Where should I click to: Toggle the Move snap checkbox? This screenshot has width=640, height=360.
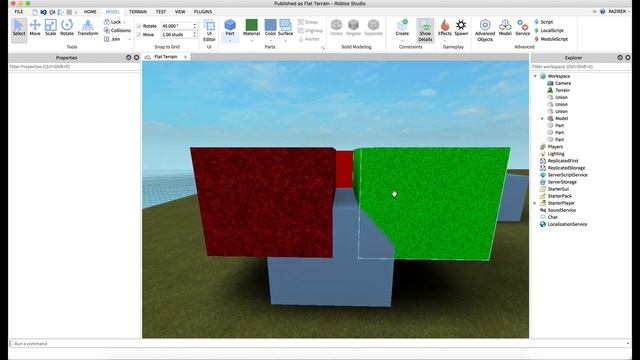click(x=139, y=35)
